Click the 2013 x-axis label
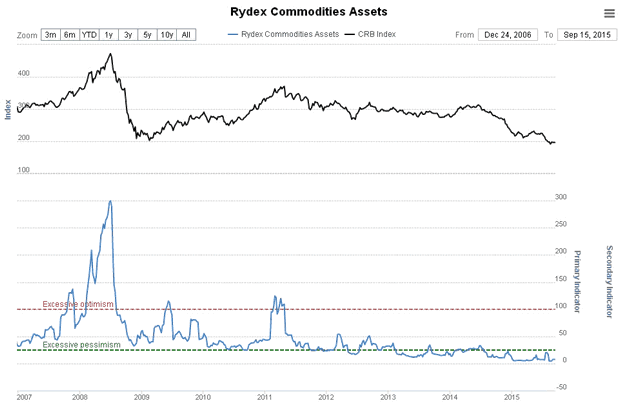Screen dimensions: 620x405 coord(388,397)
